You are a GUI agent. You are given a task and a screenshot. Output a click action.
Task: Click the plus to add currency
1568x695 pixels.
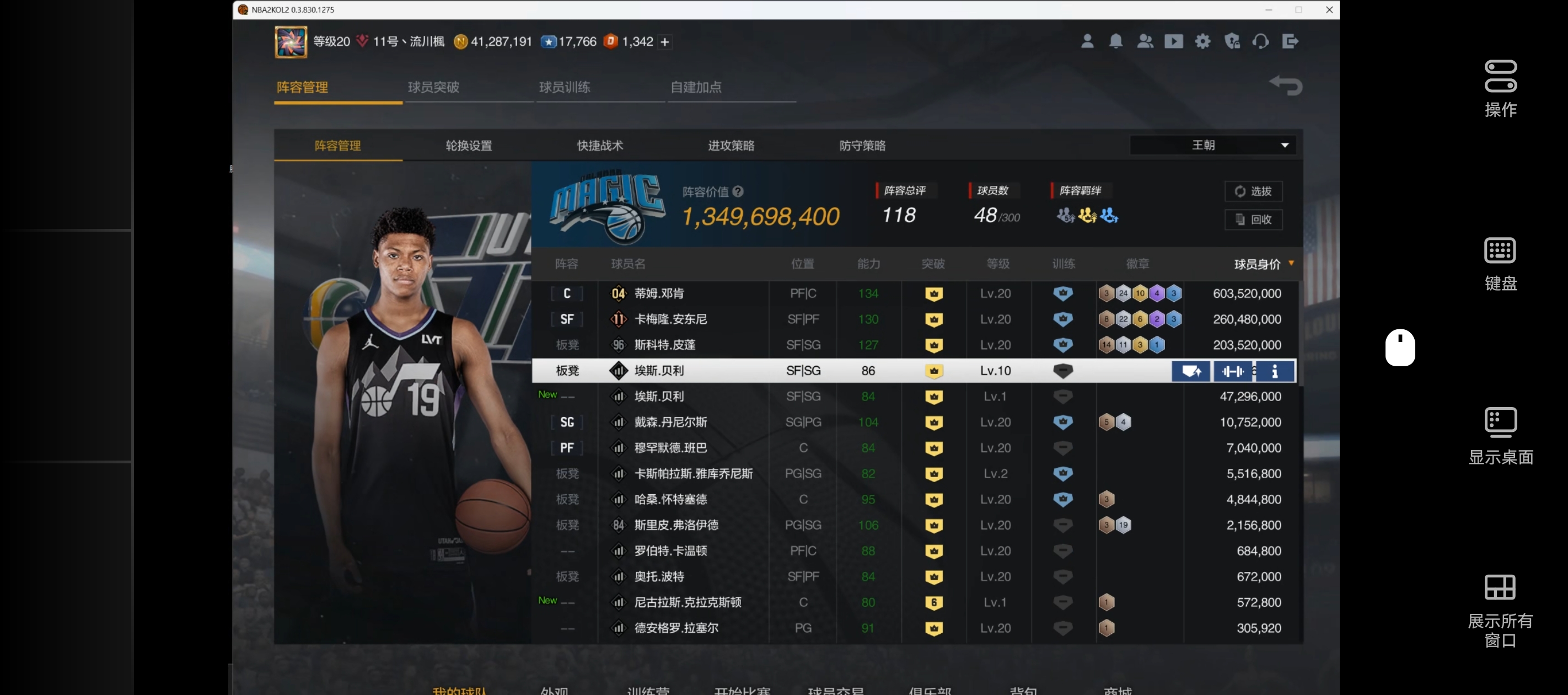pyautogui.click(x=665, y=42)
